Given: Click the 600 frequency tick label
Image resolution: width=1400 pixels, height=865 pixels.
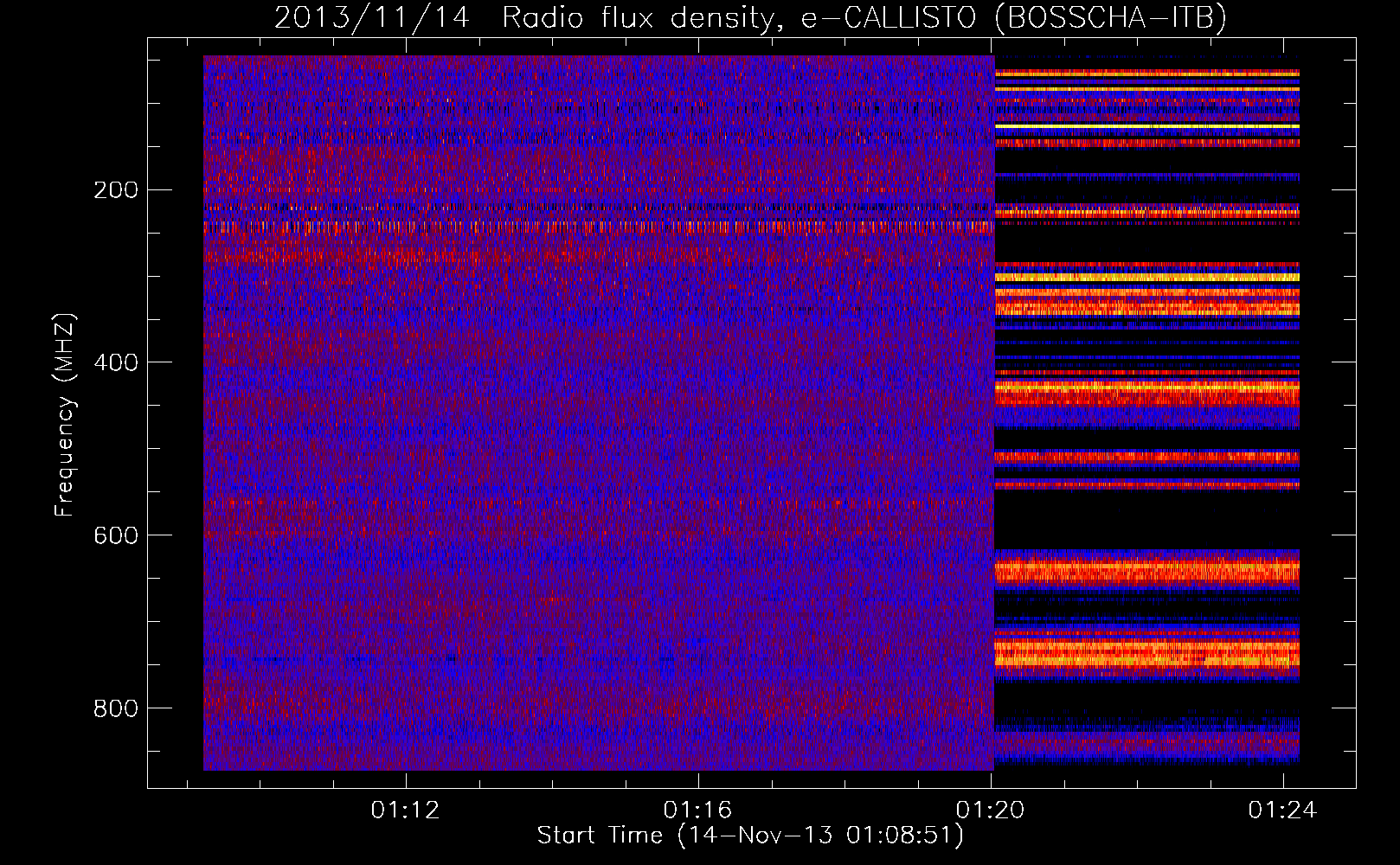Looking at the screenshot, I should pyautogui.click(x=115, y=535).
